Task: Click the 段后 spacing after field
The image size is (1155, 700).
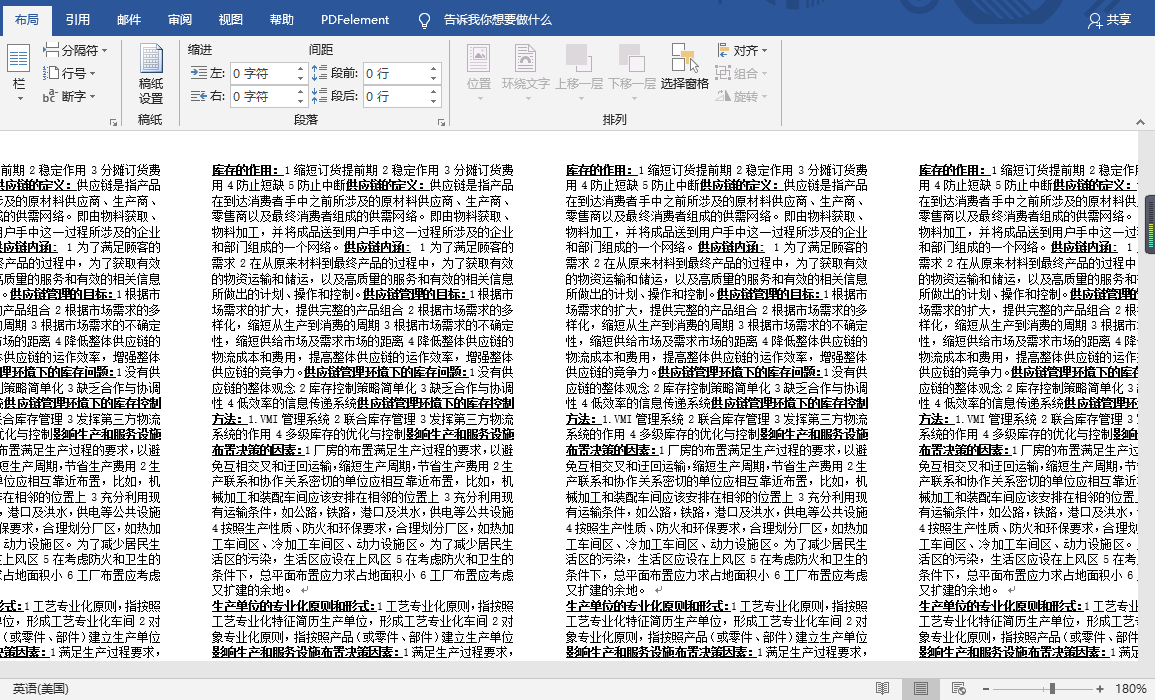Action: (396, 97)
